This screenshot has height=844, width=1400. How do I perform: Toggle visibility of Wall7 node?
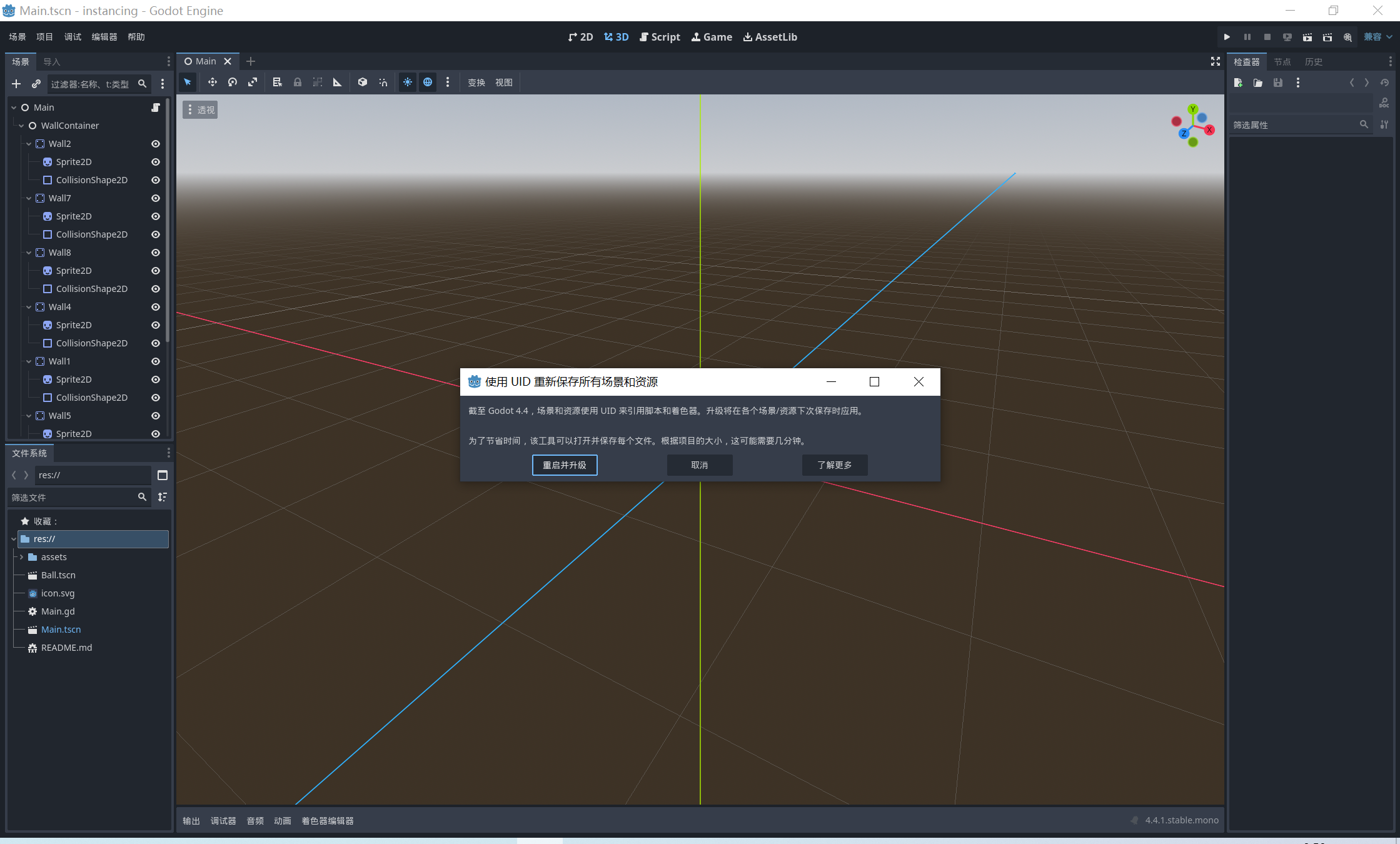[156, 198]
